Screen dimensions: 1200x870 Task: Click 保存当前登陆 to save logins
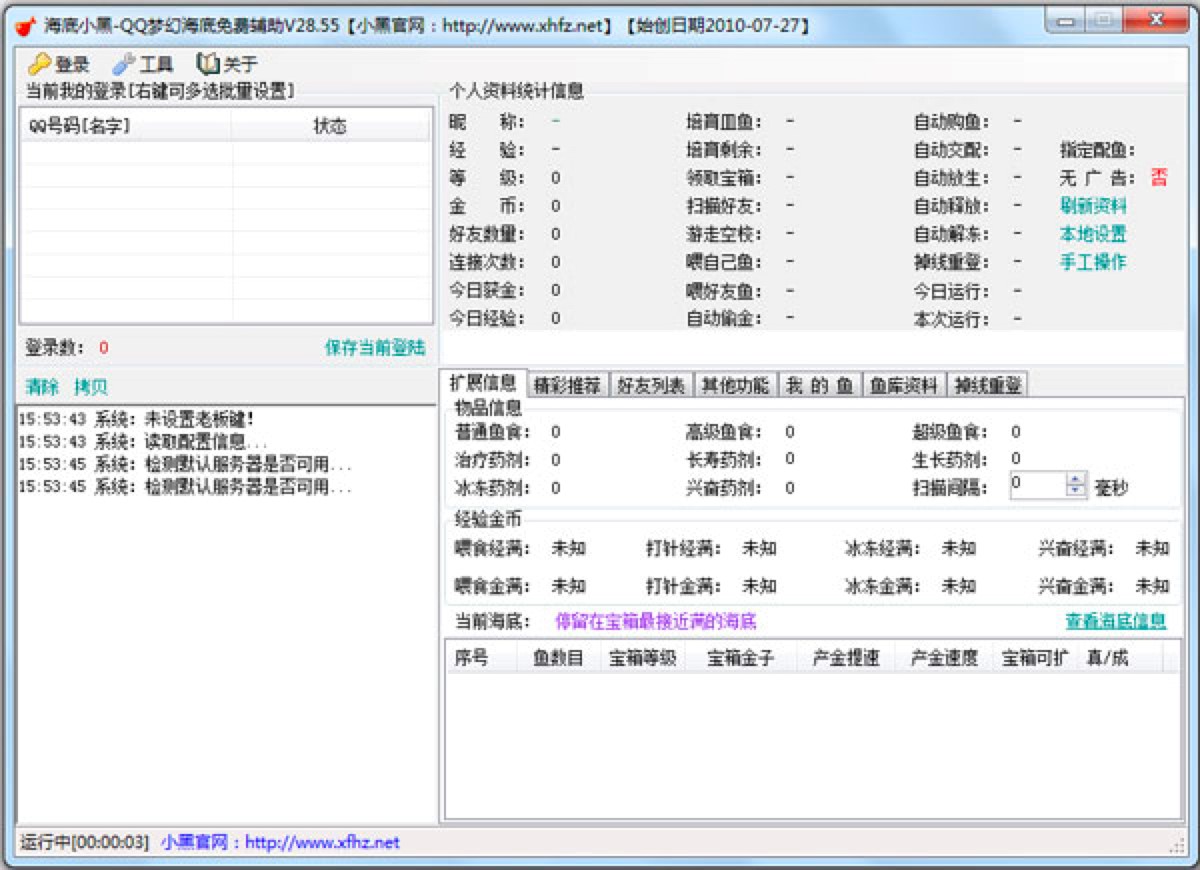374,348
